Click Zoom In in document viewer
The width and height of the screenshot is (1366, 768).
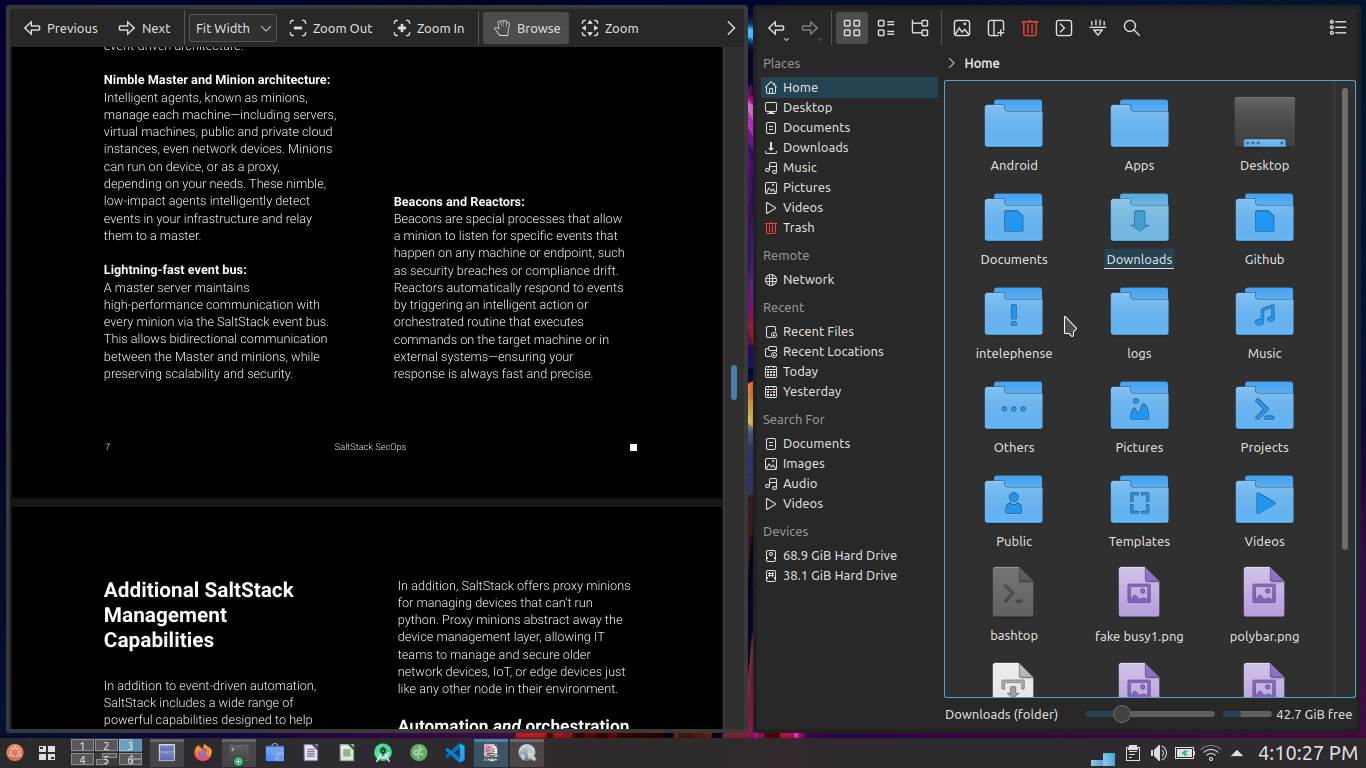tap(429, 28)
